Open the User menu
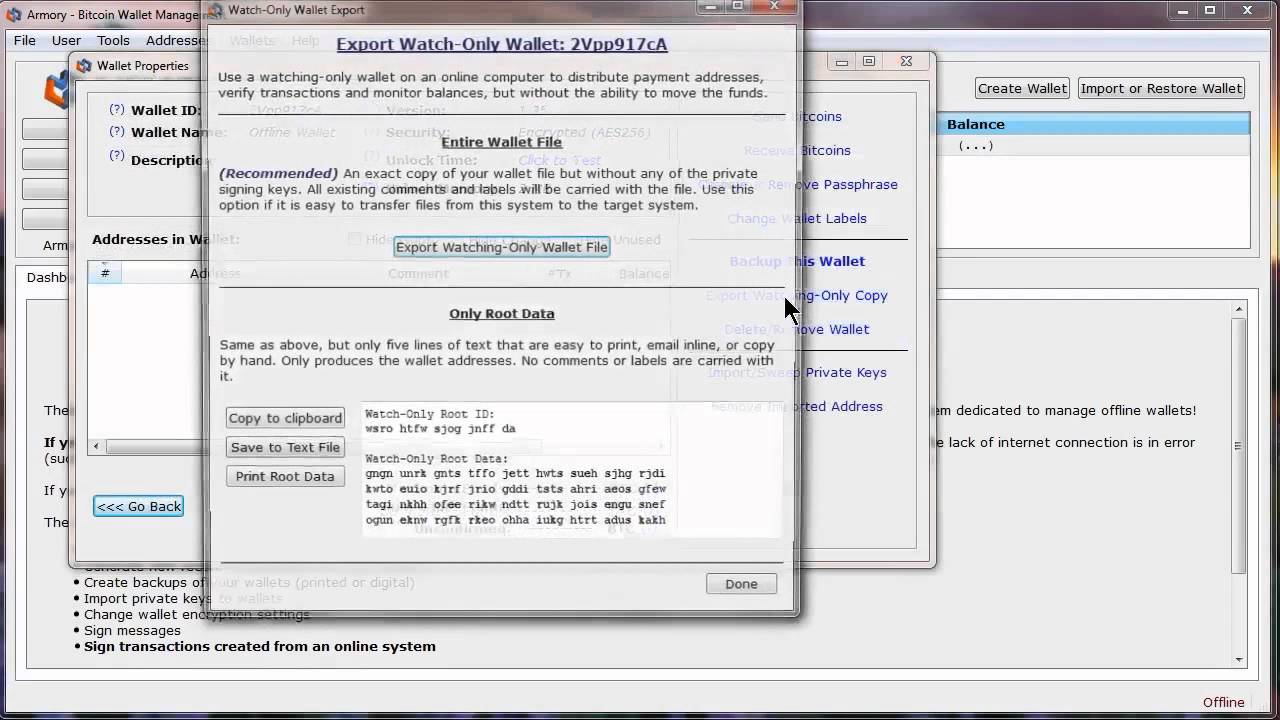The height and width of the screenshot is (720, 1280). 66,40
